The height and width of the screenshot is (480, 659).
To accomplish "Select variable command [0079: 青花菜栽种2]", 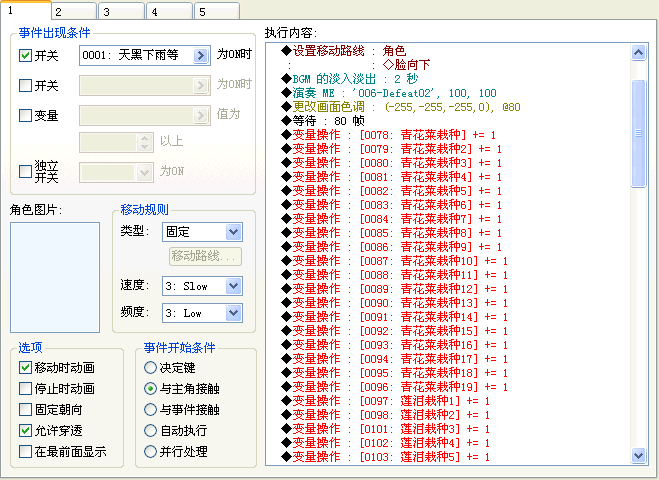I will pos(392,149).
